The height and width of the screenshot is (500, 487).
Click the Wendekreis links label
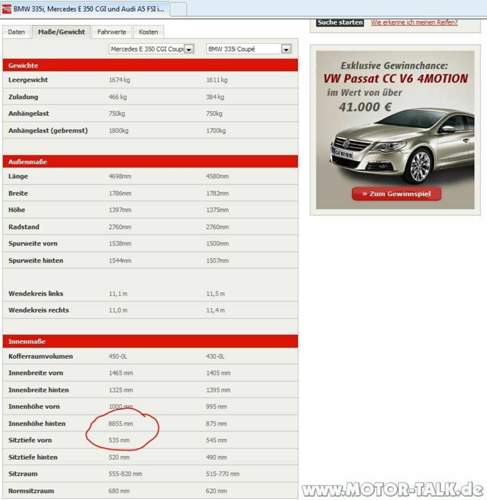coord(36,294)
